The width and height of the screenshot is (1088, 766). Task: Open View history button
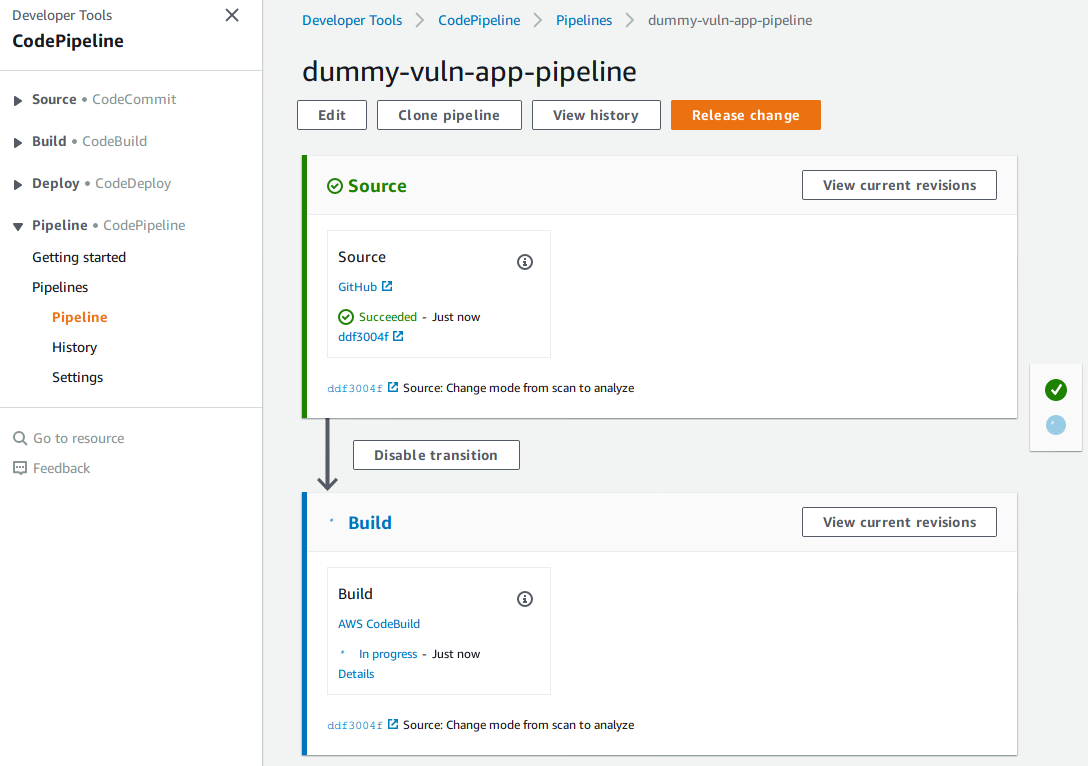coord(596,115)
